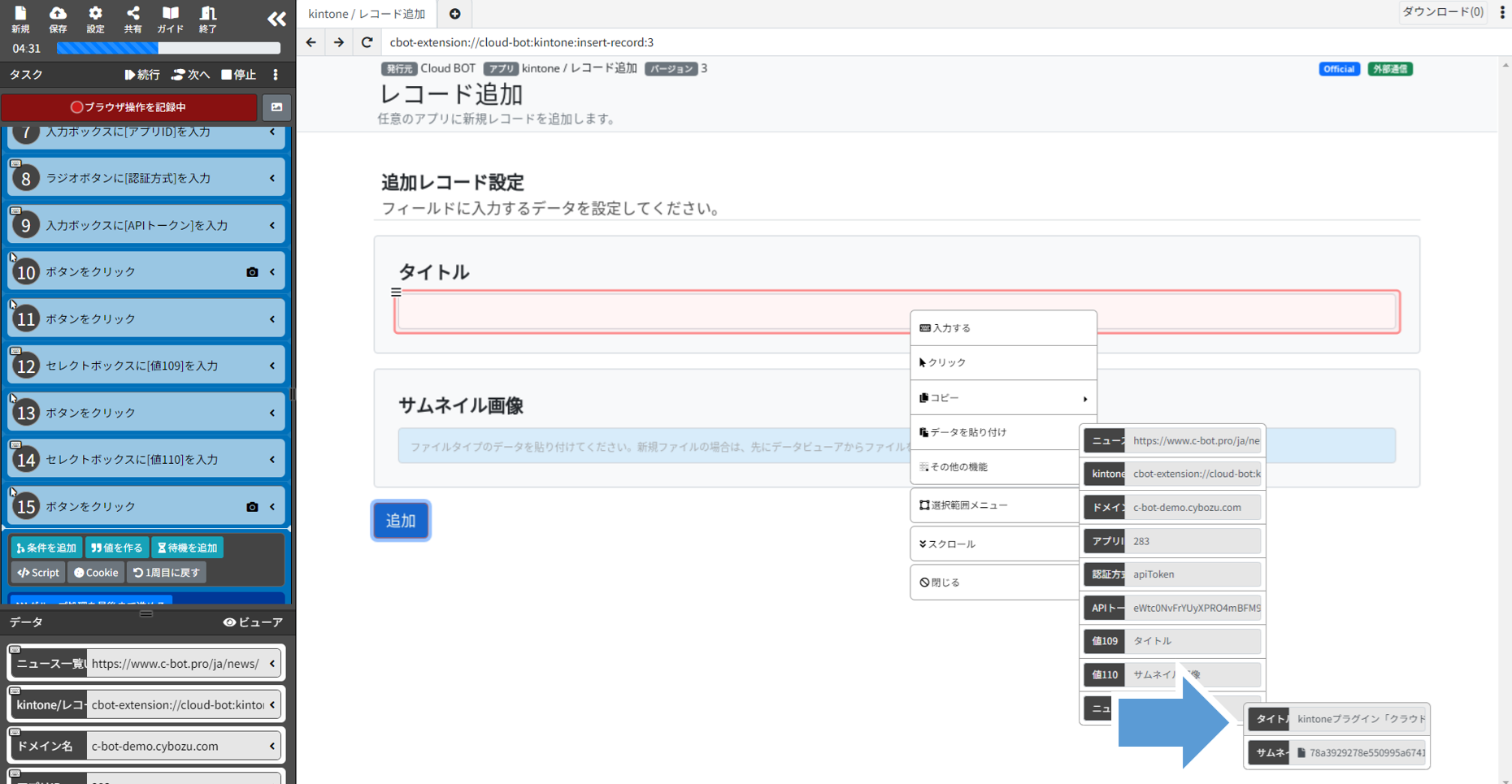The width and height of the screenshot is (1512, 784).
Task: Click camera icon on step 10
Action: (252, 272)
